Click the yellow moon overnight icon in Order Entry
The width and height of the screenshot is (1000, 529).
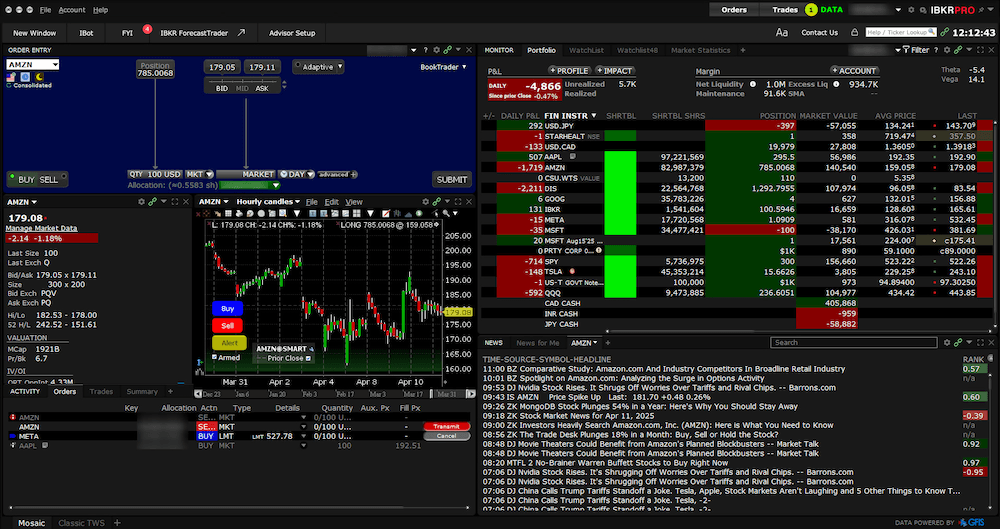click(39, 77)
